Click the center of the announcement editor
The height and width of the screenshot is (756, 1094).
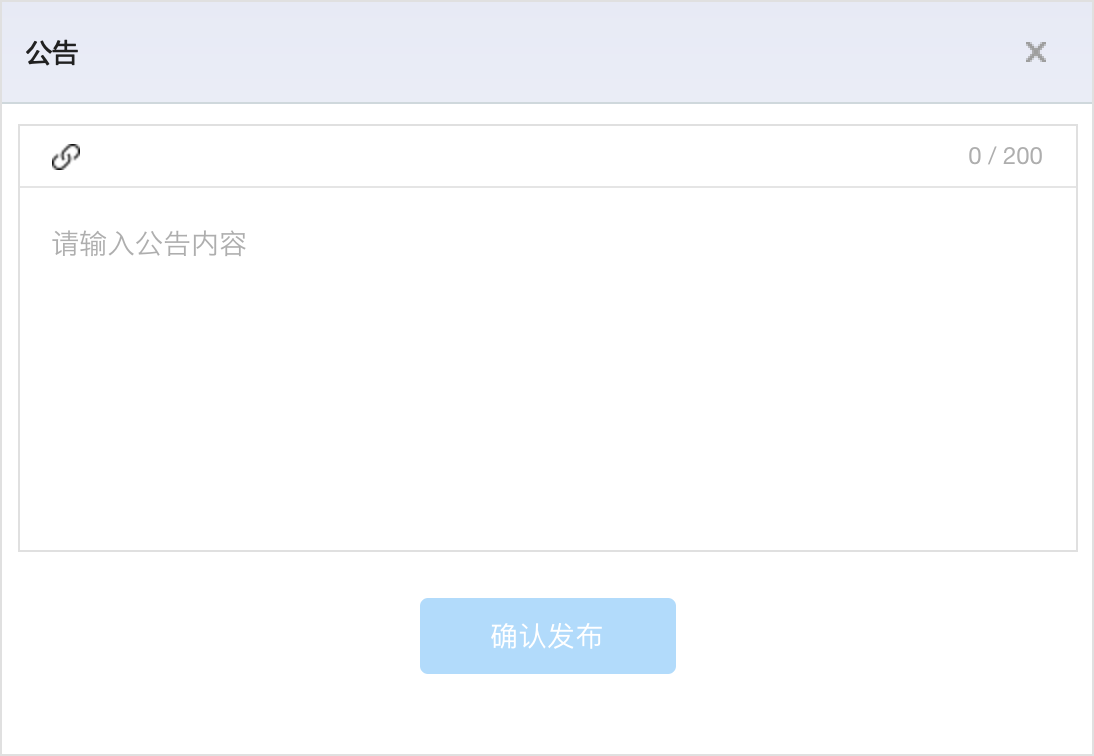pyautogui.click(x=548, y=369)
